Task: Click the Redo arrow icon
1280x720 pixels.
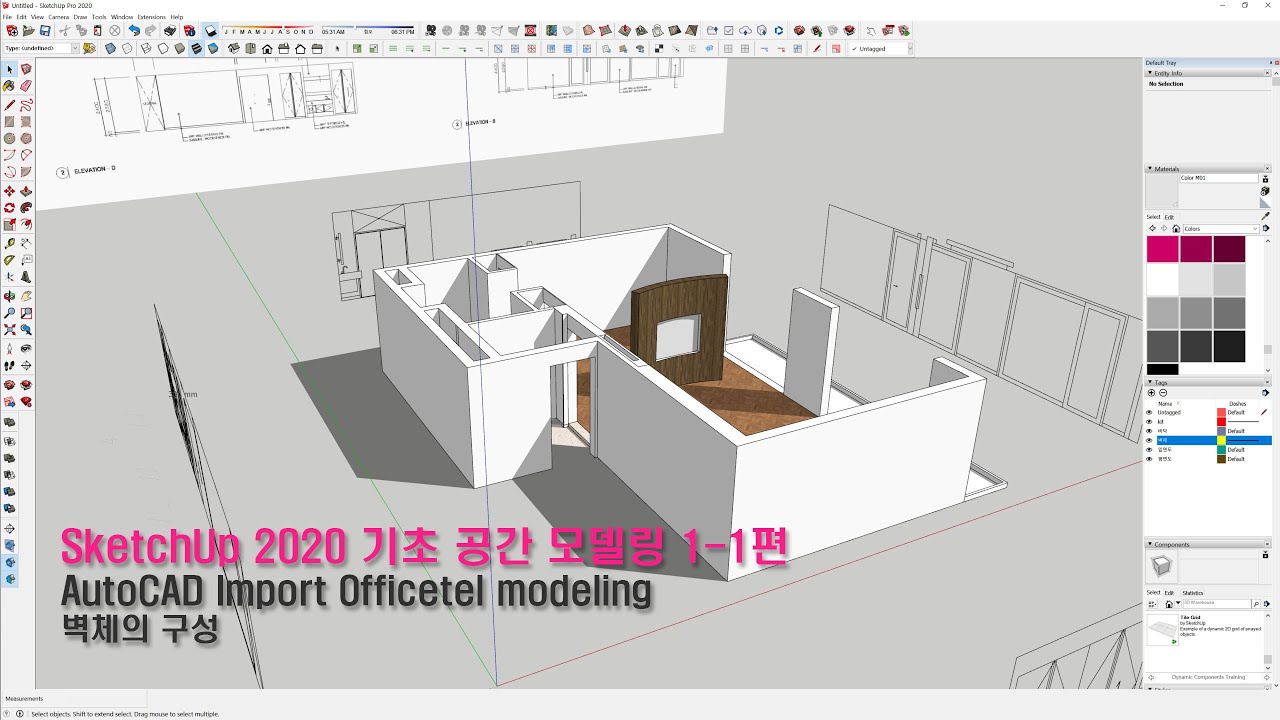Action: tap(150, 31)
